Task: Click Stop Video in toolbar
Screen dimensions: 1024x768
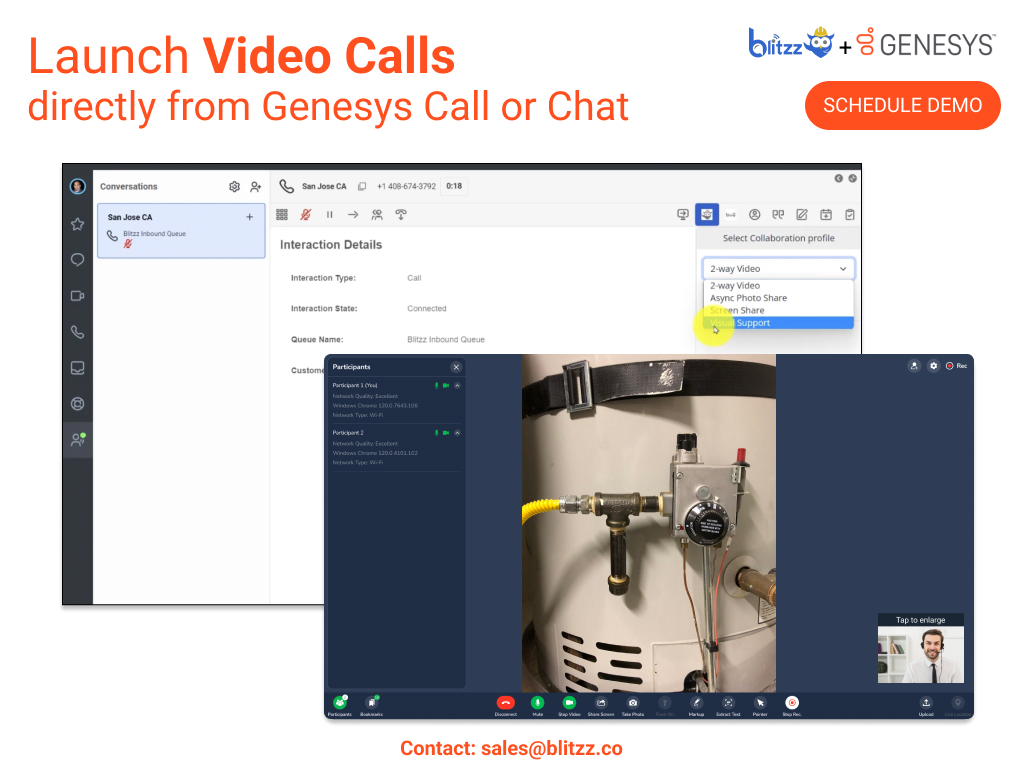Action: tap(569, 705)
